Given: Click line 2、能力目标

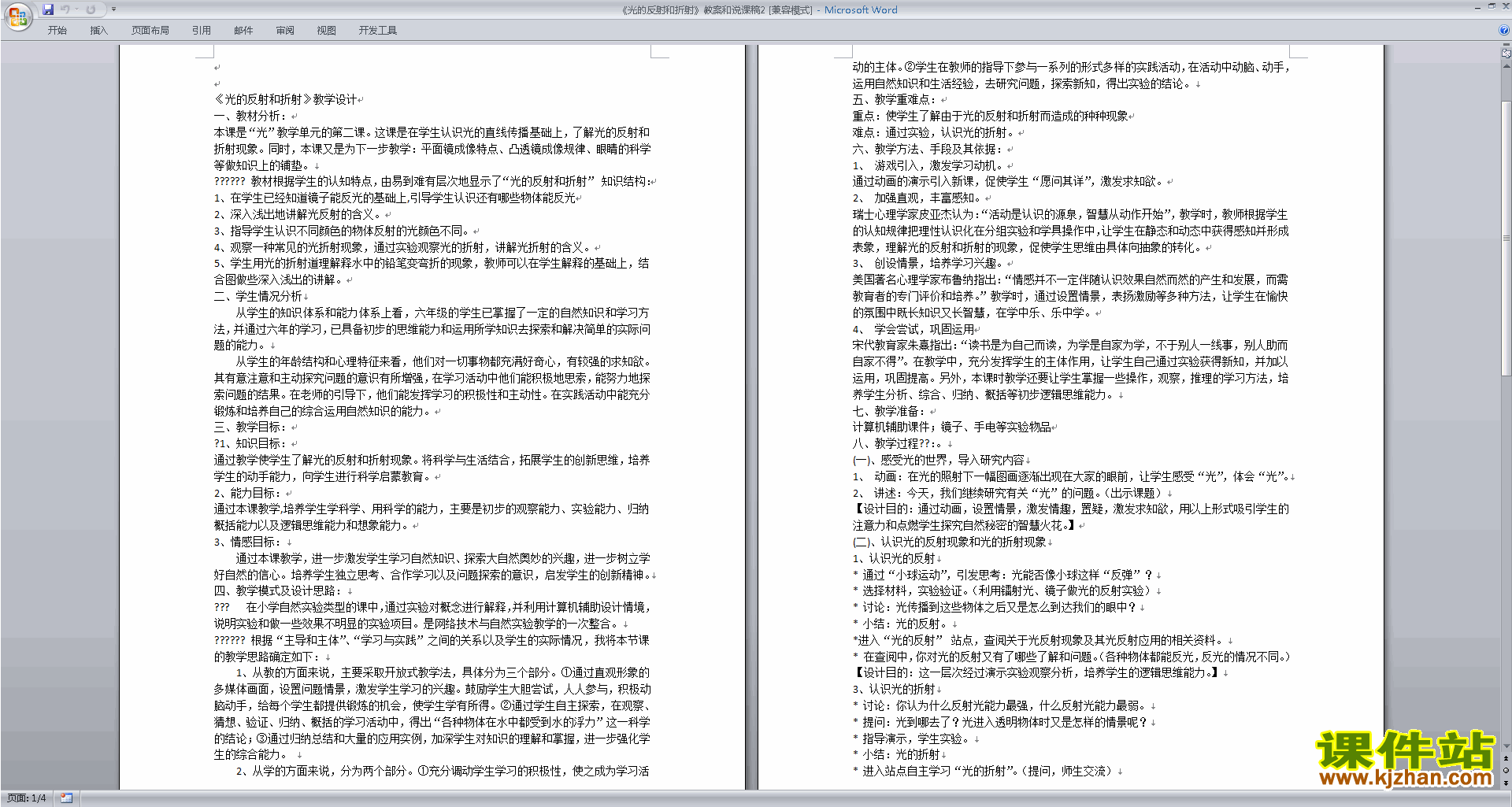Looking at the screenshot, I should pos(247,493).
